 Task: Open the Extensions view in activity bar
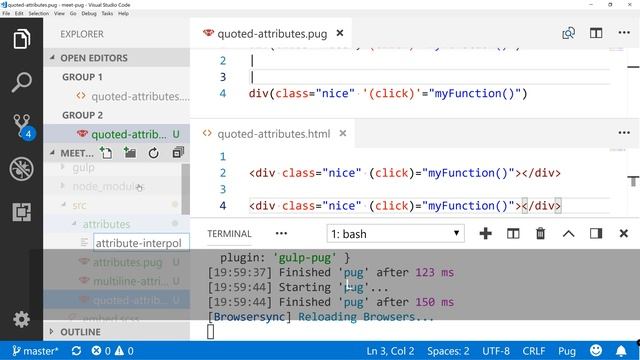tap(21, 212)
